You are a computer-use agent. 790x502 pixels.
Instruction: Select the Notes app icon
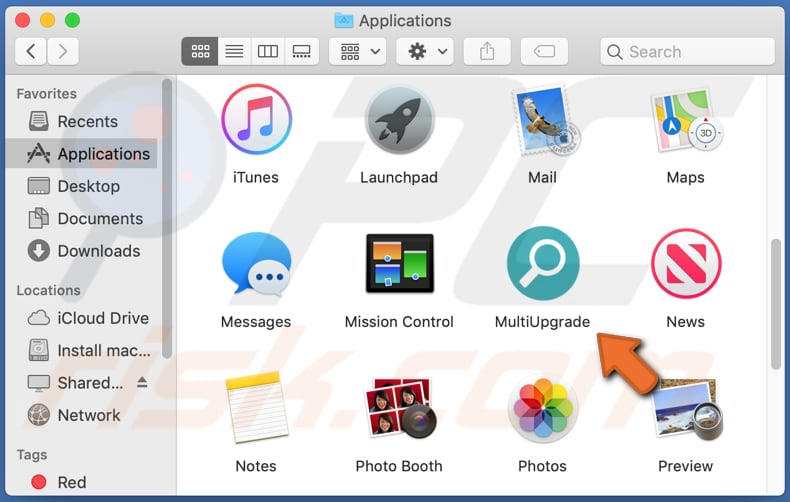point(257,407)
